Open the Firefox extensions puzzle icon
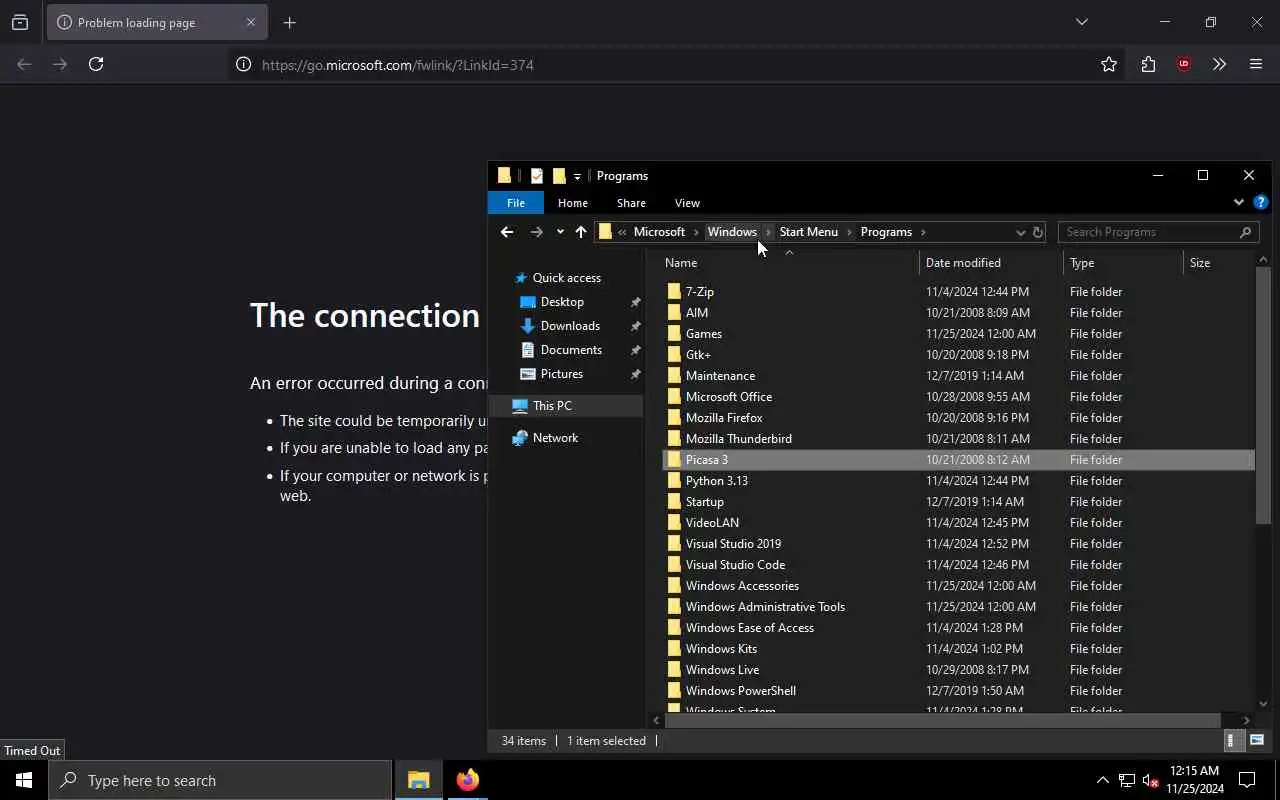1280x800 pixels. pyautogui.click(x=1148, y=64)
